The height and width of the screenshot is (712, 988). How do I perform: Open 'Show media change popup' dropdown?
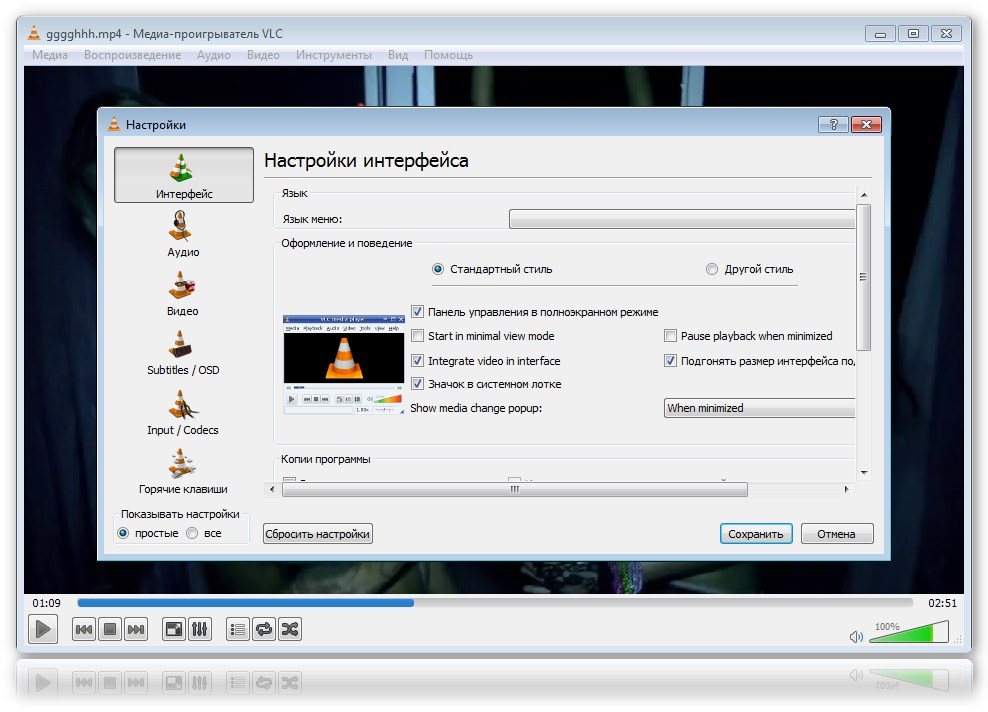(x=760, y=408)
